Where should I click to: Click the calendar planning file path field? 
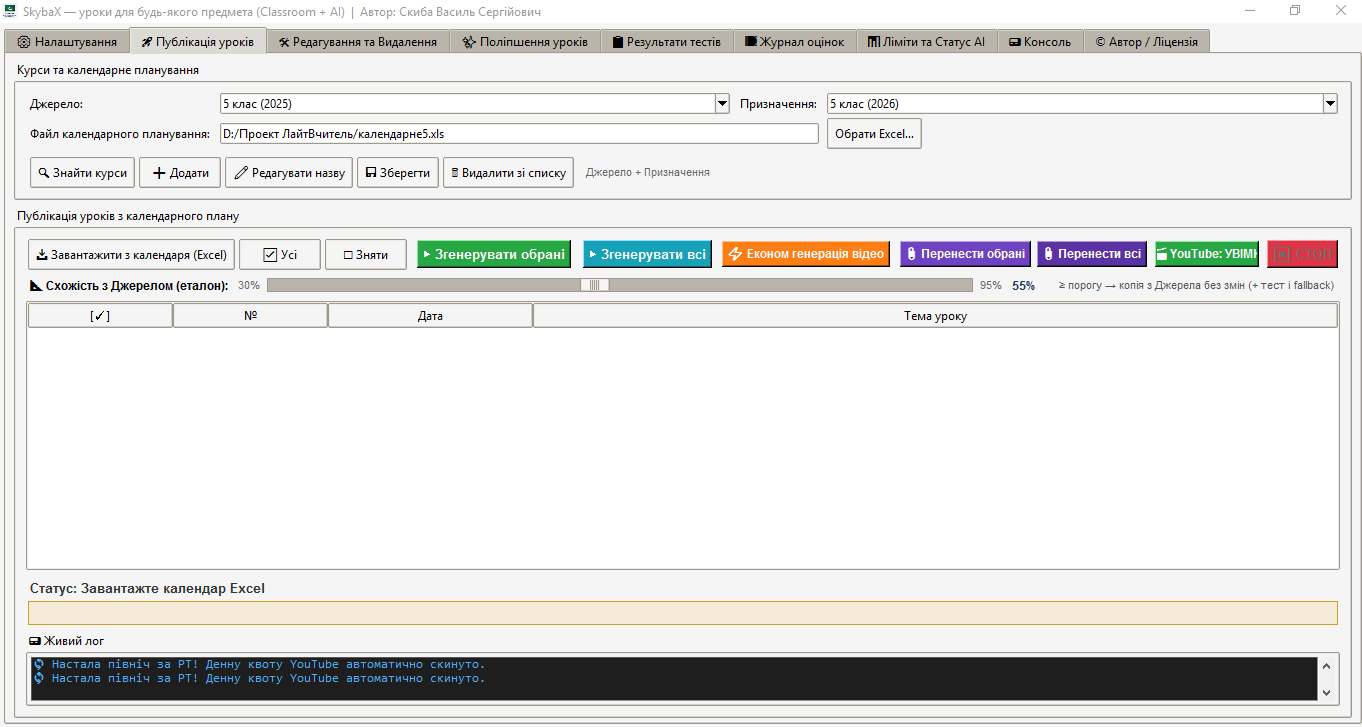(519, 133)
